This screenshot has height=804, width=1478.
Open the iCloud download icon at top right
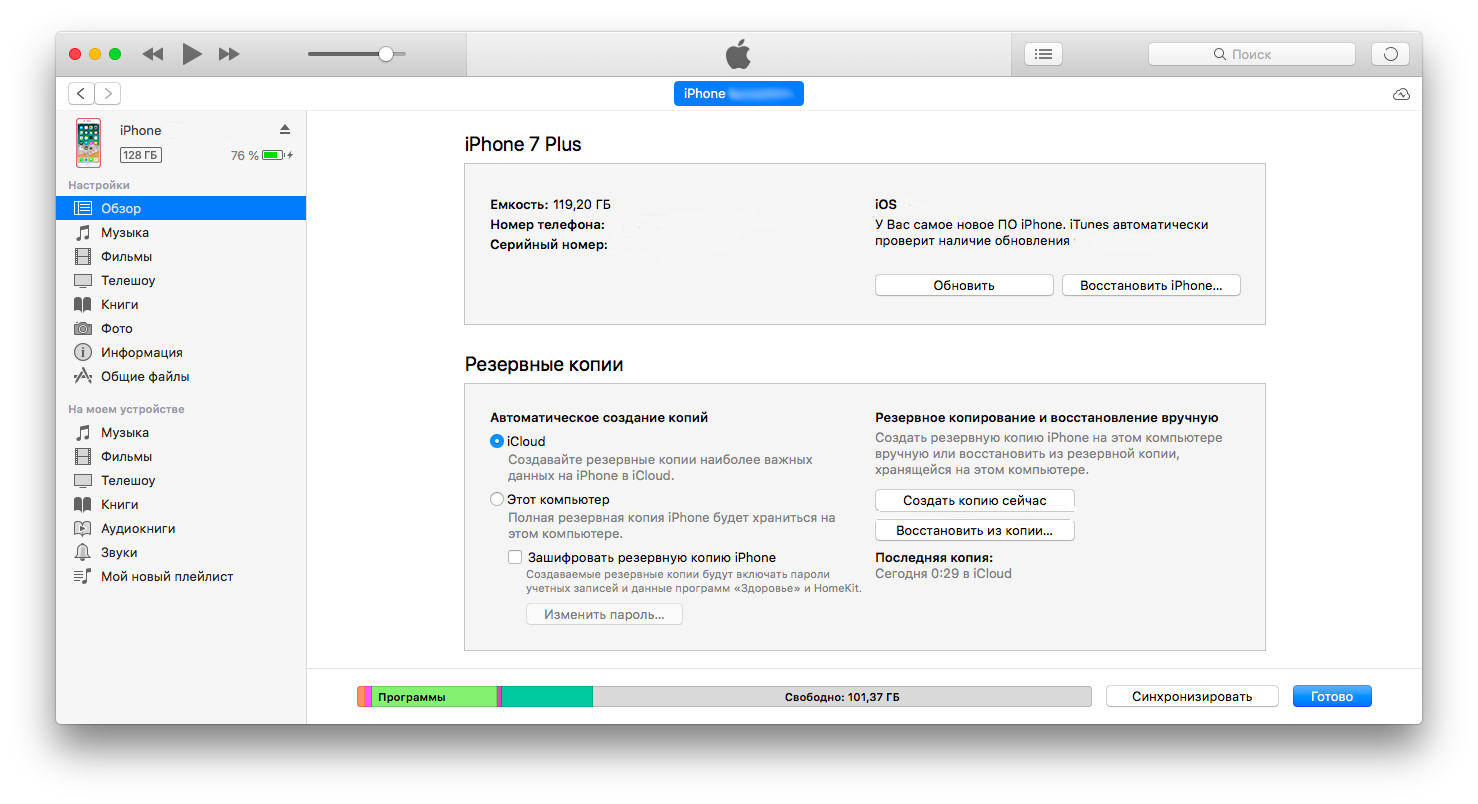click(1401, 94)
